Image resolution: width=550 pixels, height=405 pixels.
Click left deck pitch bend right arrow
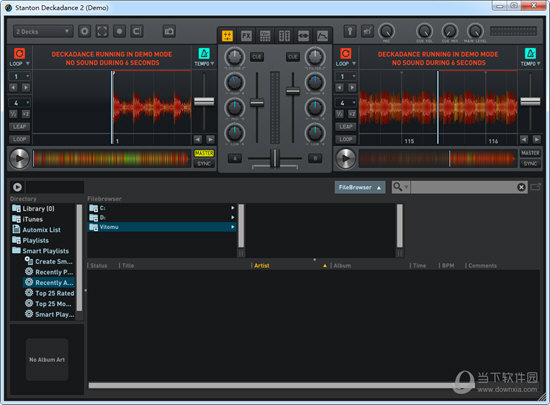point(210,140)
